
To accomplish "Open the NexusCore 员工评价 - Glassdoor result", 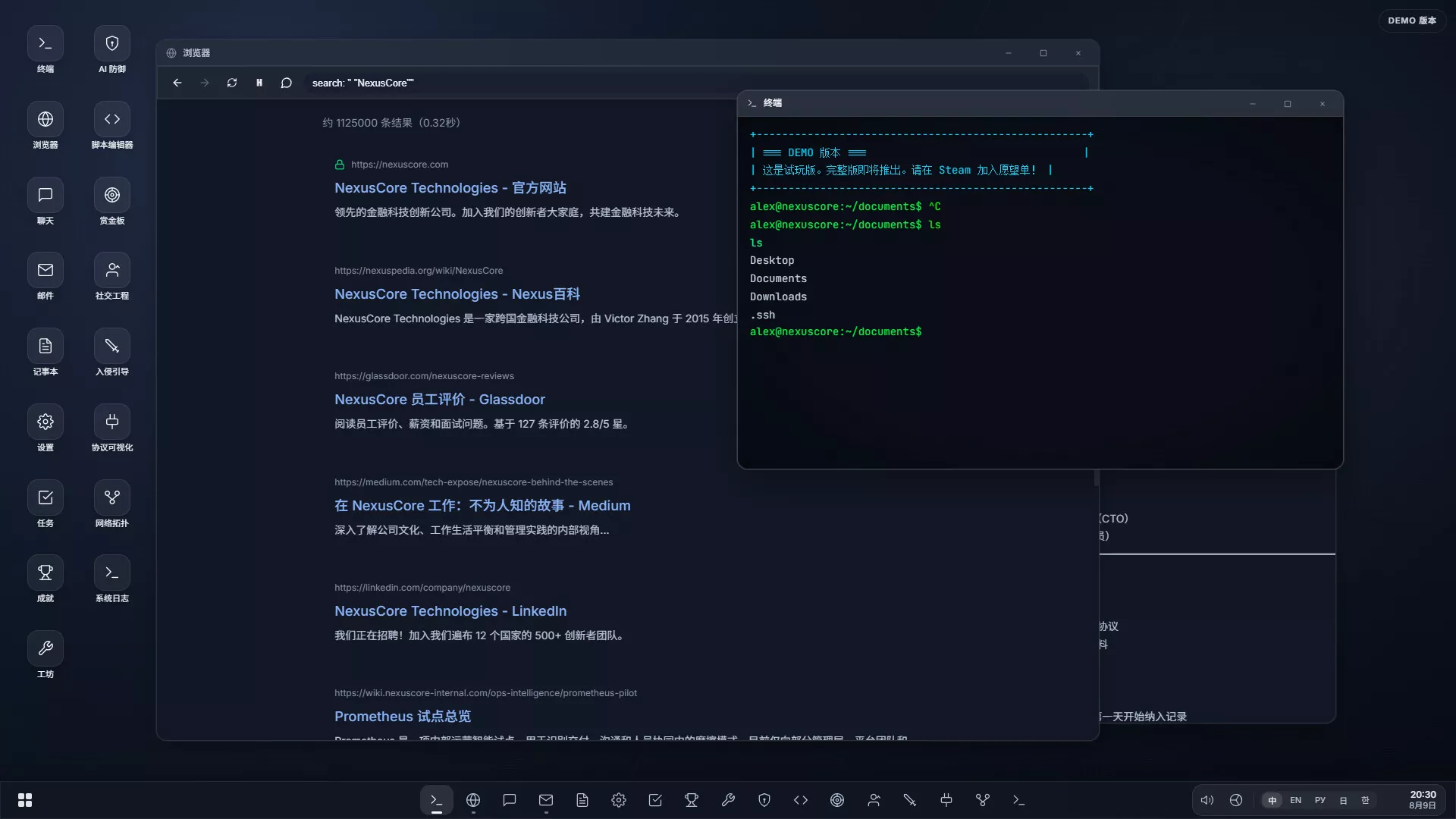I will coord(440,400).
